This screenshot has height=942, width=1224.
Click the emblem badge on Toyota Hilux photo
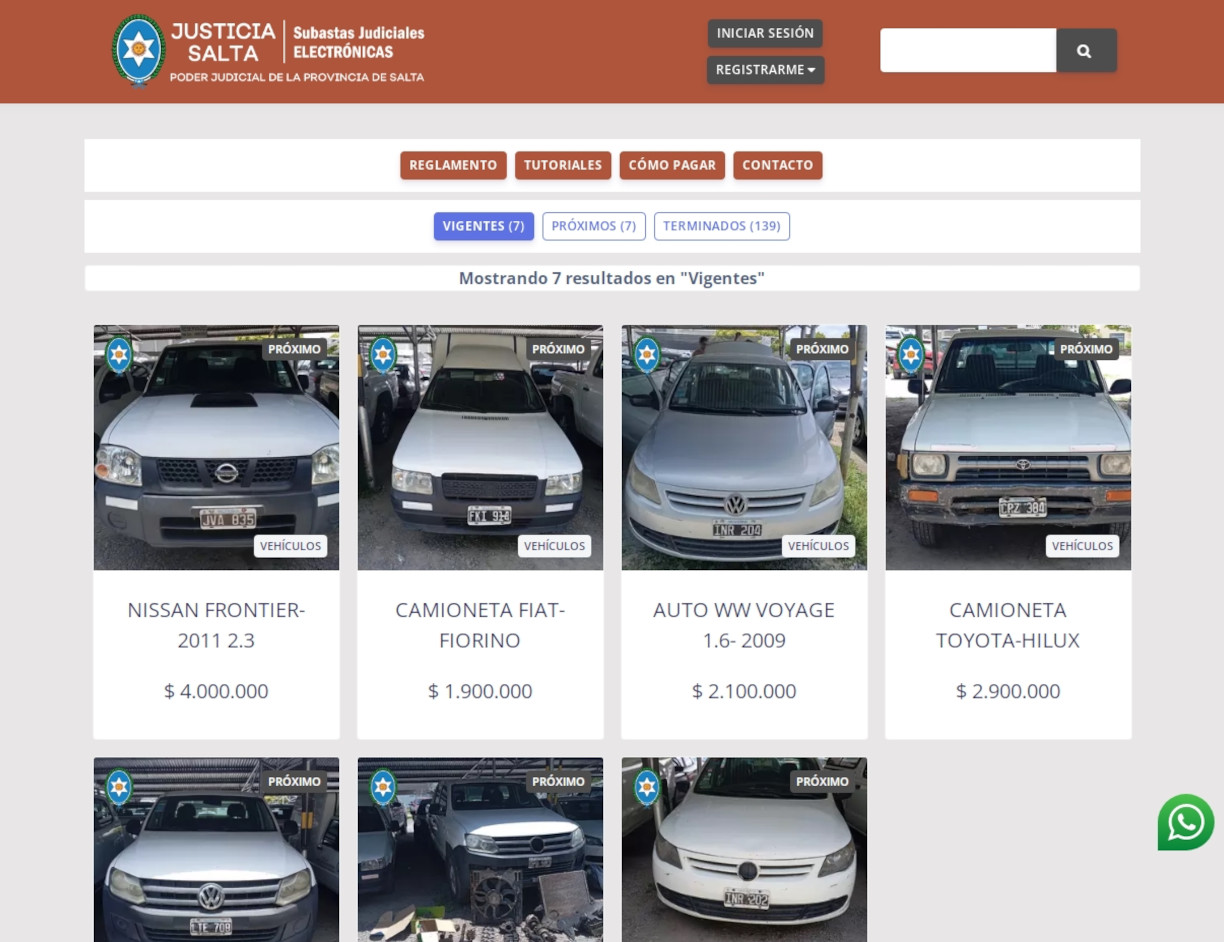pyautogui.click(x=911, y=354)
